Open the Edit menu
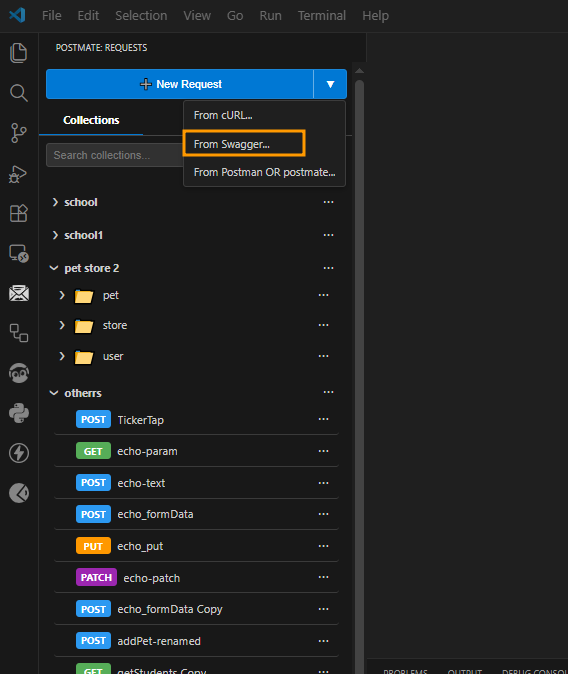This screenshot has height=674, width=568. 88,15
